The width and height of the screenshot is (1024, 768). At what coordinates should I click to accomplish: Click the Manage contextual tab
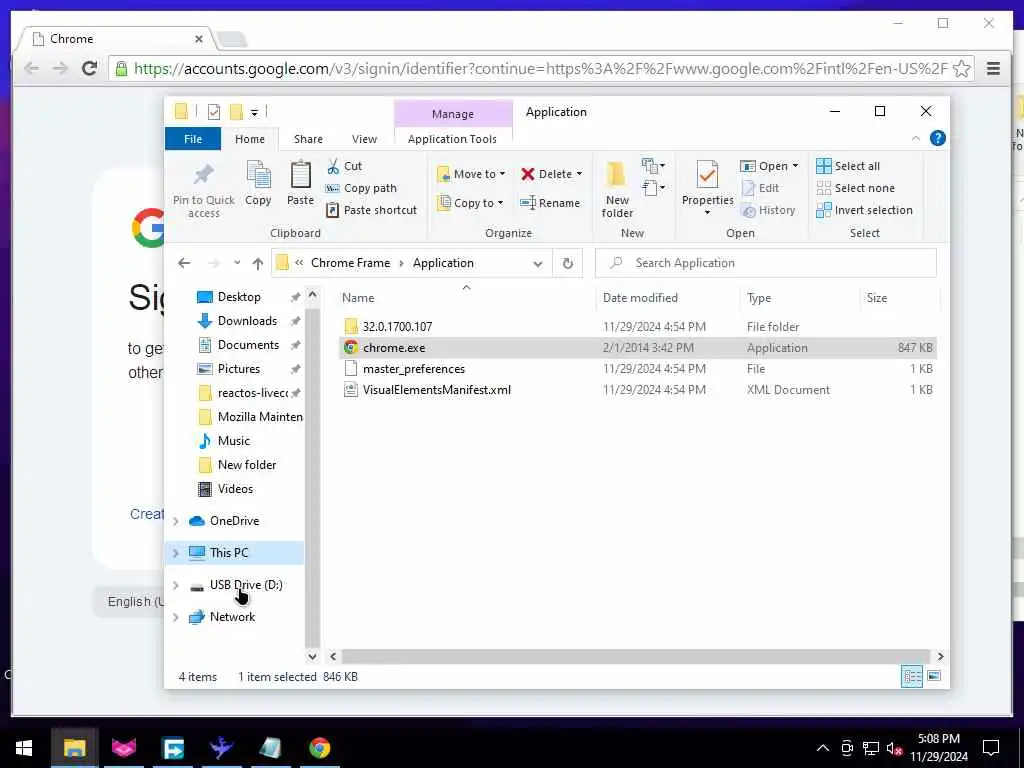[x=453, y=114]
